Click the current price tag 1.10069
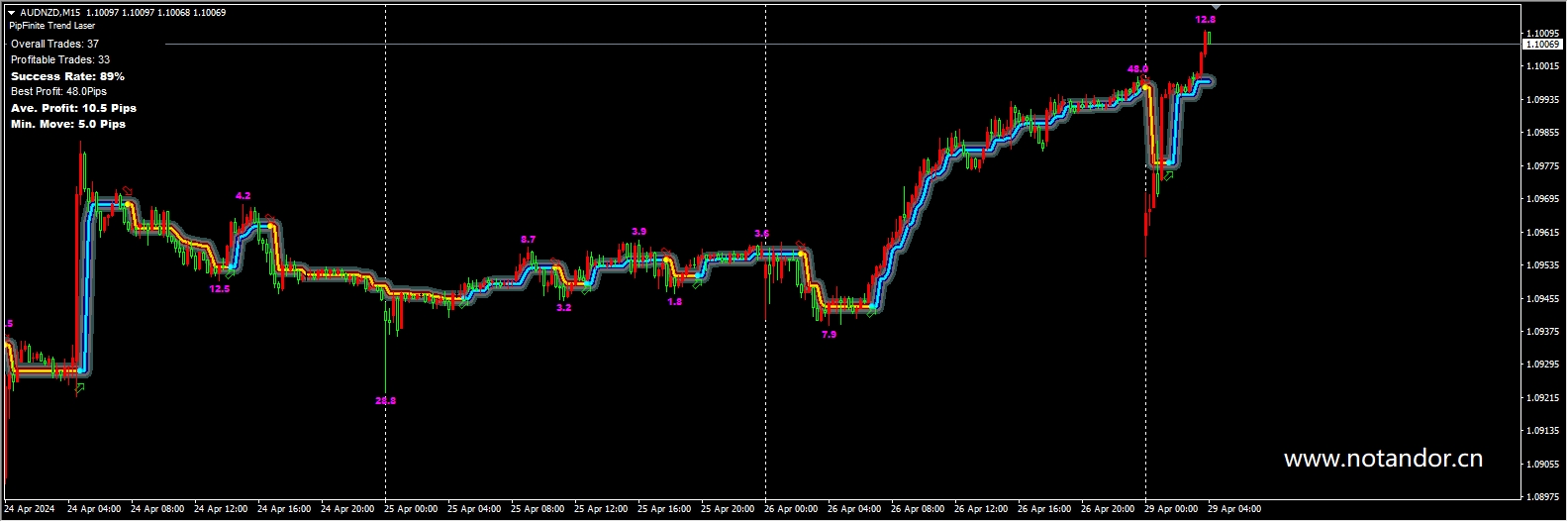 [x=1542, y=45]
